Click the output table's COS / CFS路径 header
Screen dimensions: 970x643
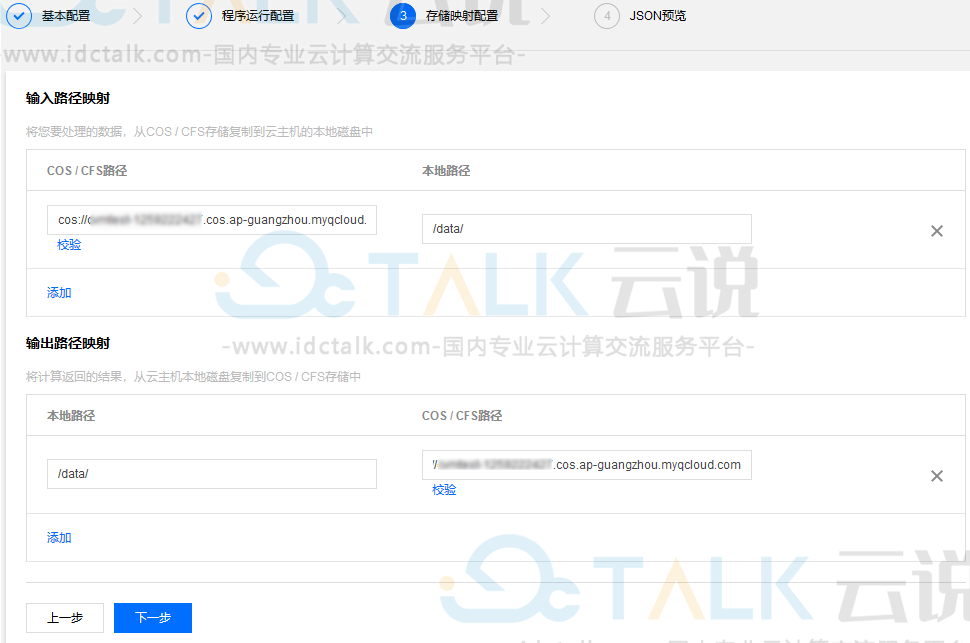point(462,416)
